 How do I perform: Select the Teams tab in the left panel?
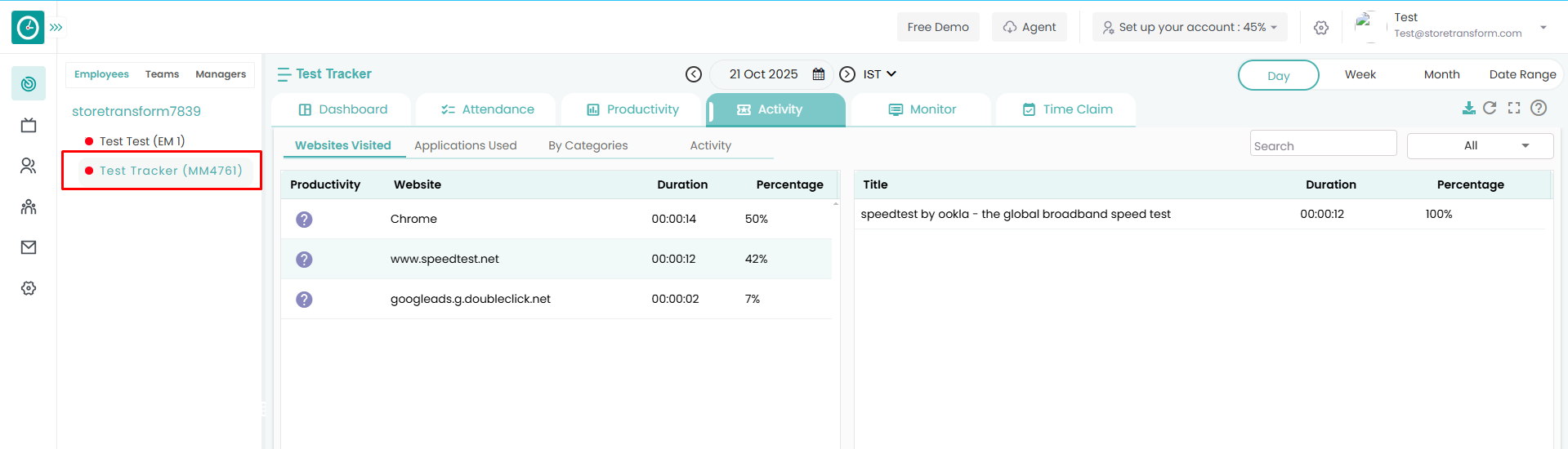pyautogui.click(x=162, y=74)
